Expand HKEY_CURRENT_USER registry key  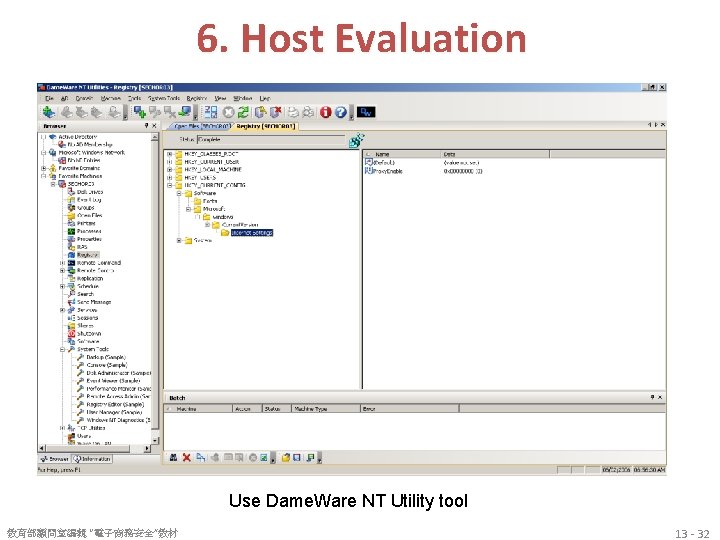point(169,162)
